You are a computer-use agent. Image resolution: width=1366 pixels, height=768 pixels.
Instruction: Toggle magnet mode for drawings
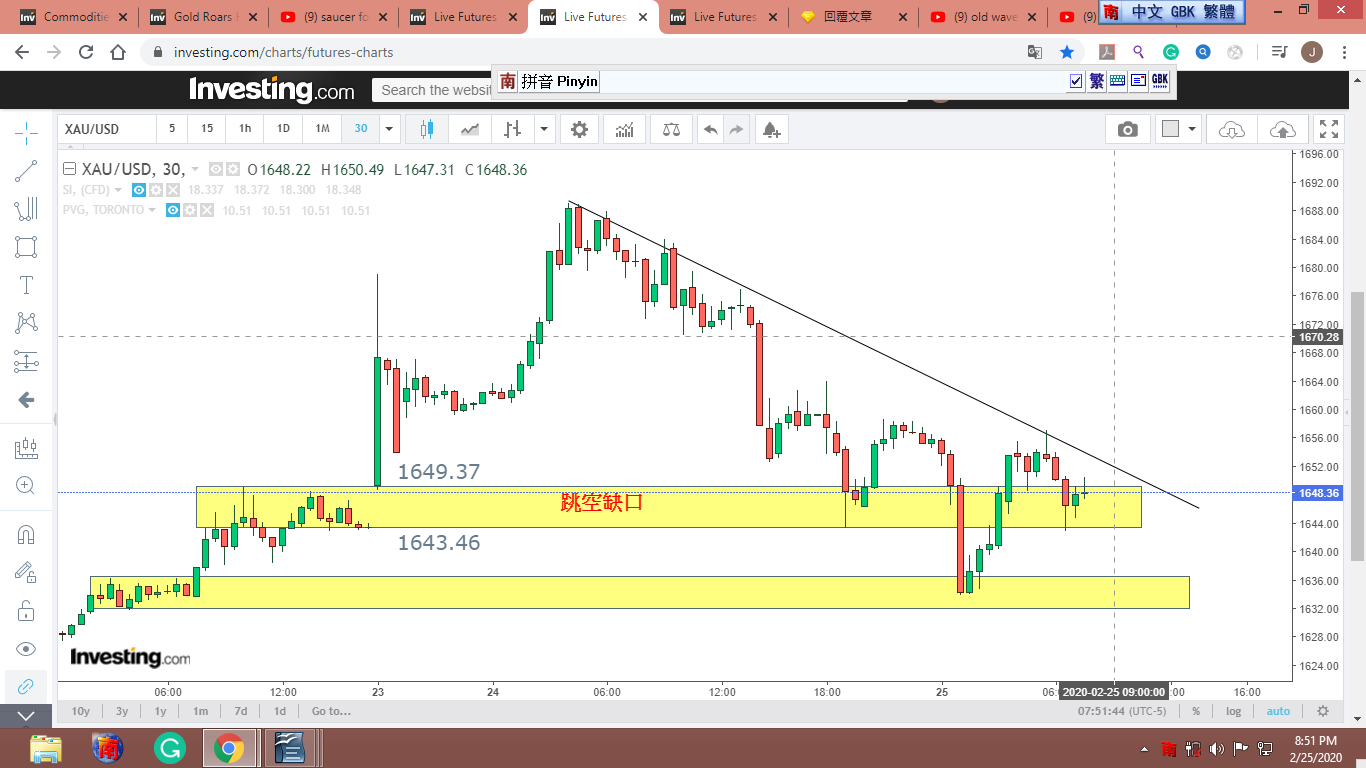26,534
